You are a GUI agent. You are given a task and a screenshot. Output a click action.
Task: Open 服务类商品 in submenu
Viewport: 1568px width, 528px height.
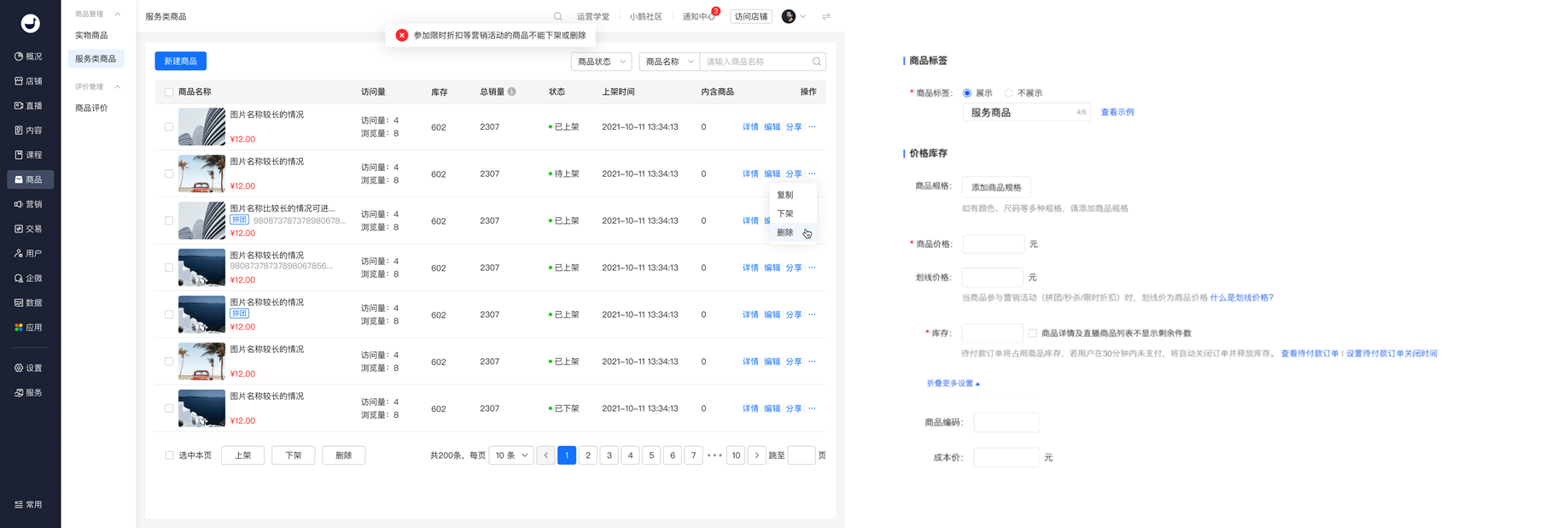click(x=96, y=59)
